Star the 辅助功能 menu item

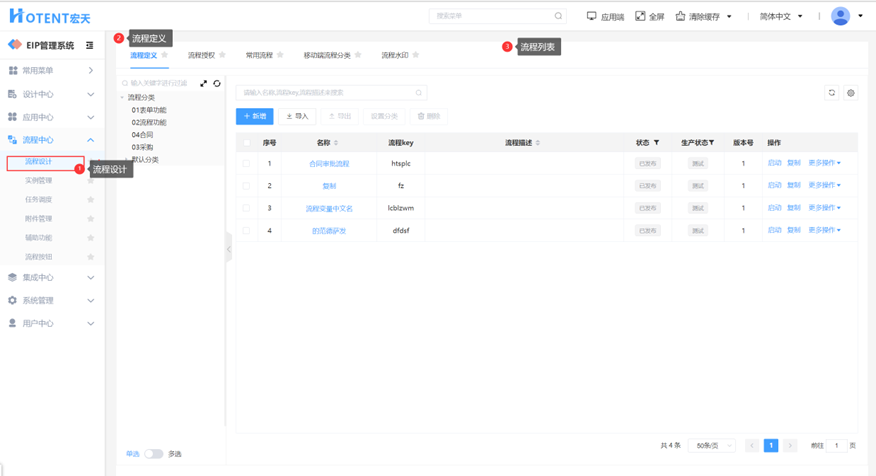[x=91, y=237]
